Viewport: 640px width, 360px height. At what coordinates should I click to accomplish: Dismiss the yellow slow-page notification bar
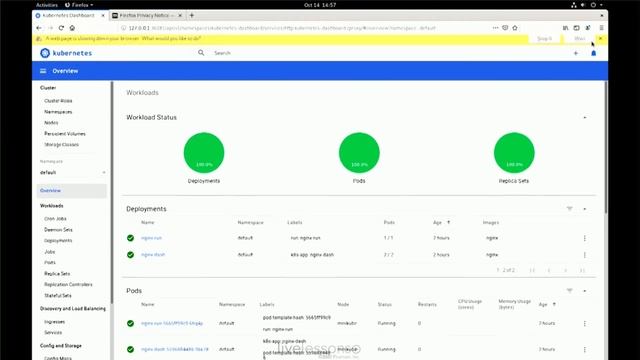pyautogui.click(x=600, y=38)
